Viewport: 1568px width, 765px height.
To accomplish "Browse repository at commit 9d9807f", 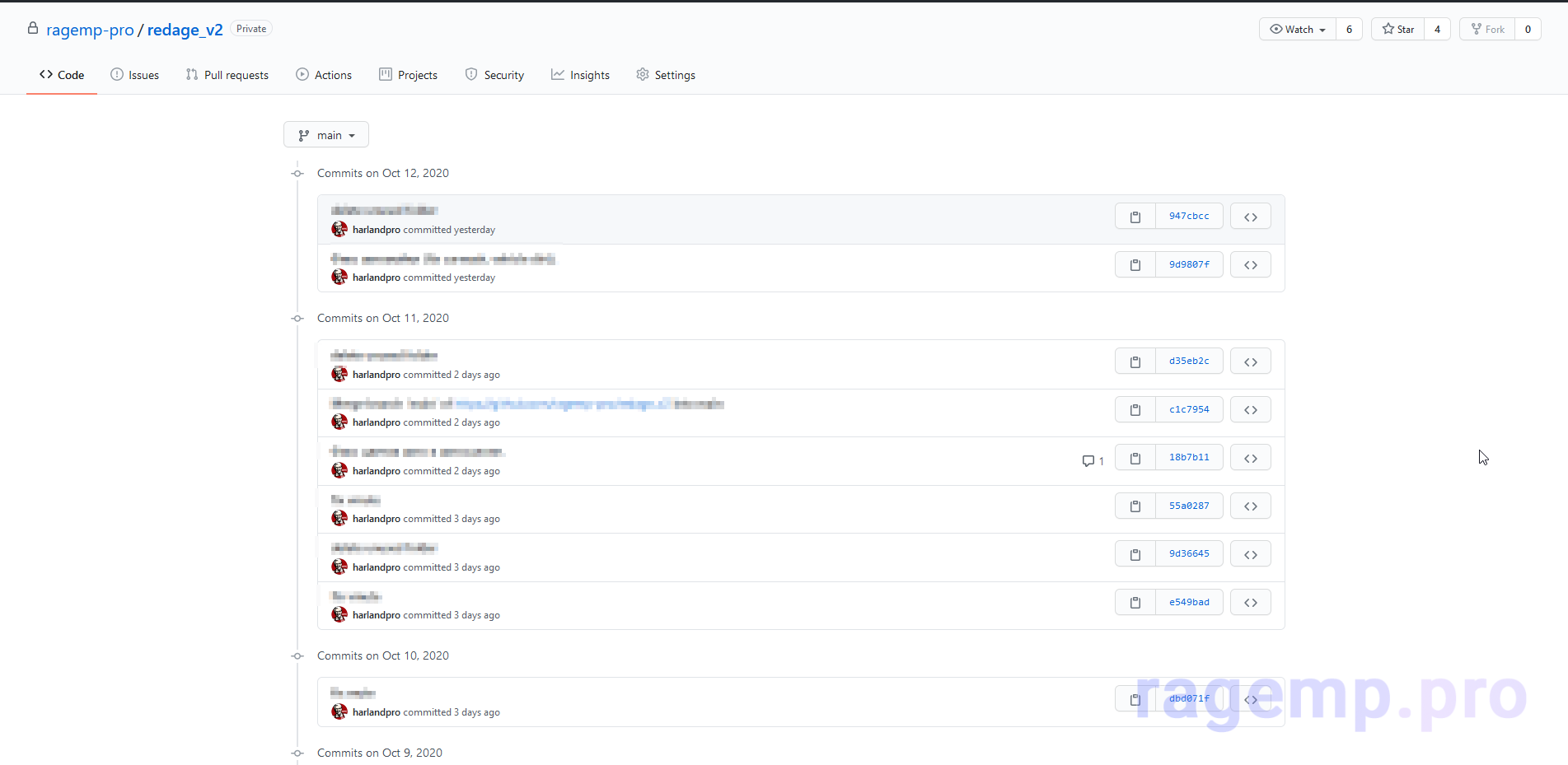I will 1250,265.
